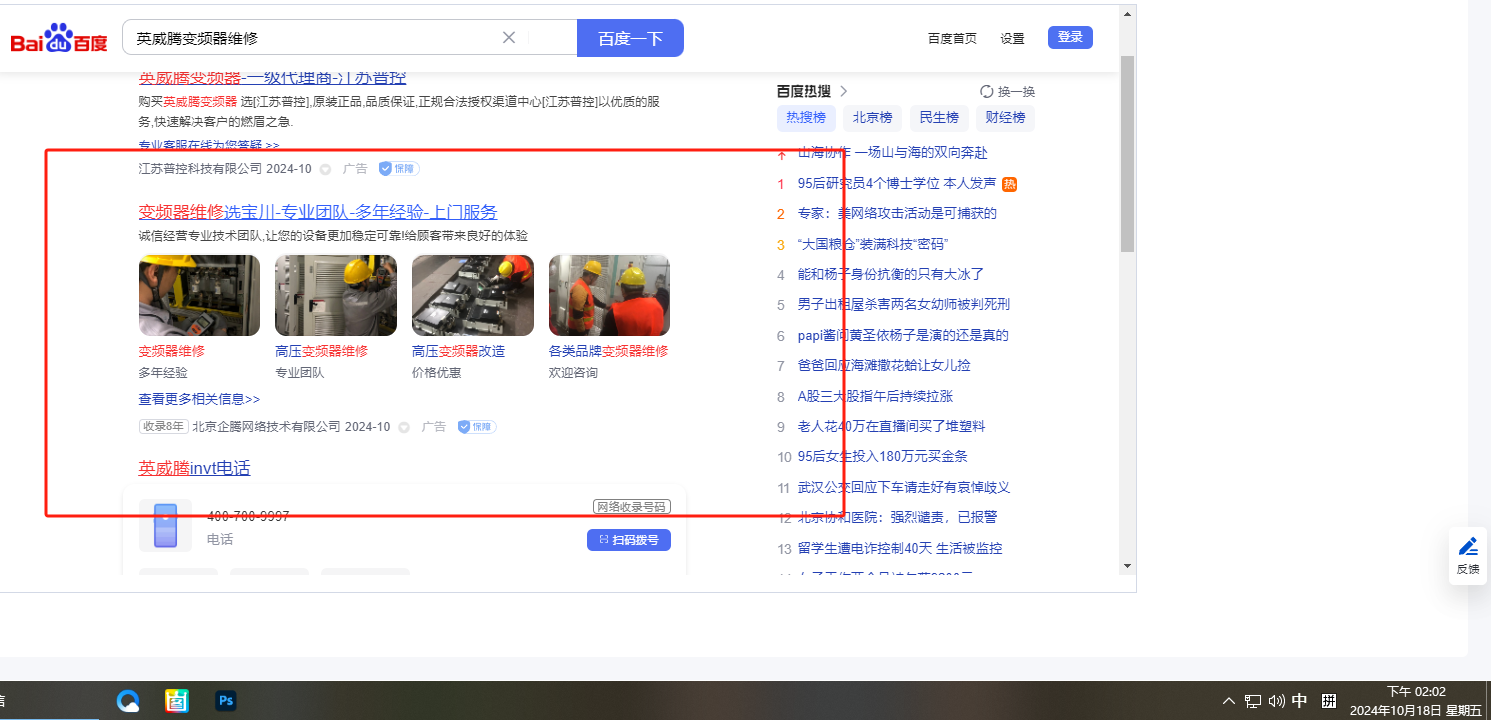Toggle the 中 input language indicator
Image resolution: width=1491 pixels, height=720 pixels.
point(1300,701)
